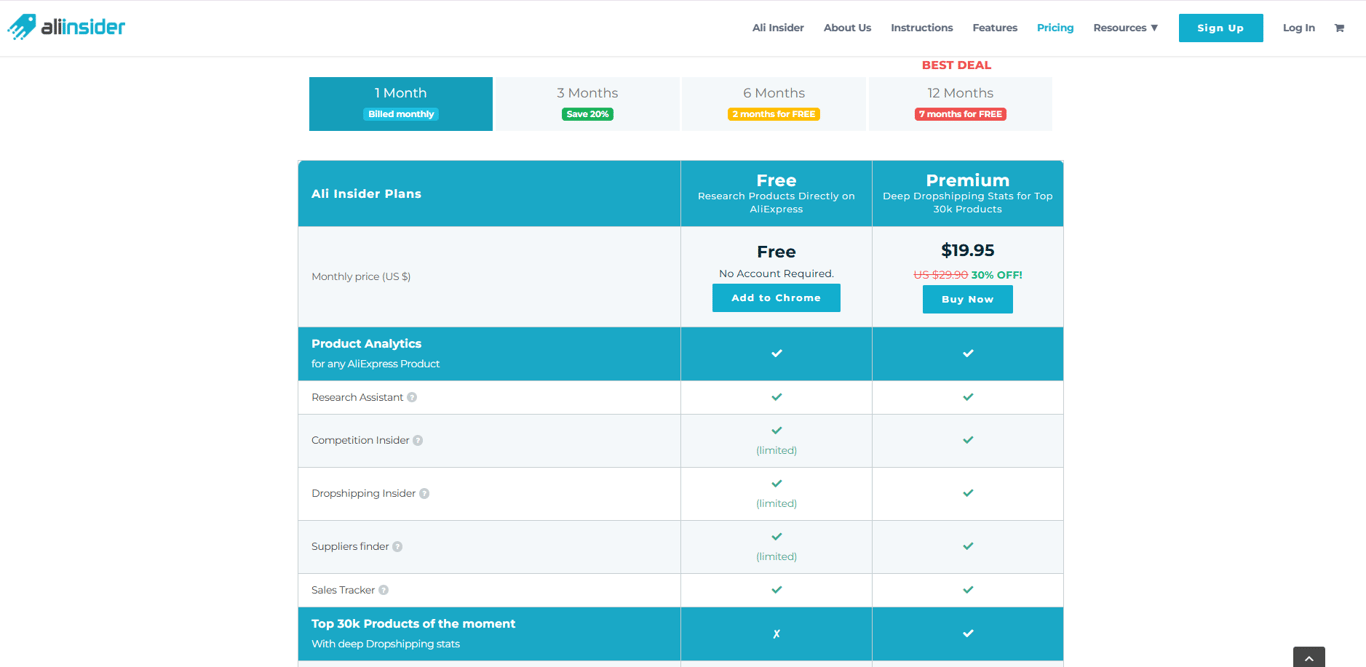Click the struck-through 'US $29.90' price
The height and width of the screenshot is (667, 1366).
point(941,275)
